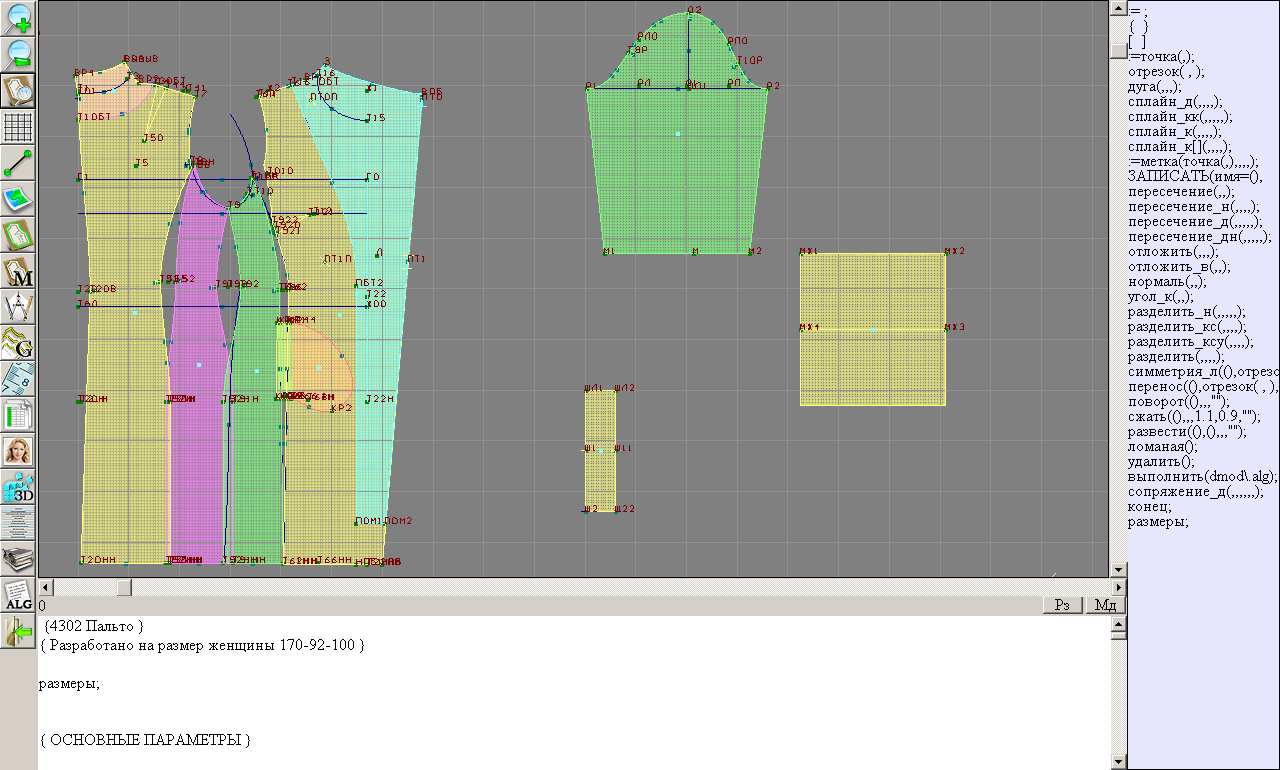Click canvas horizontal scrollbar right arrow
1280x770 pixels.
tap(1118, 587)
